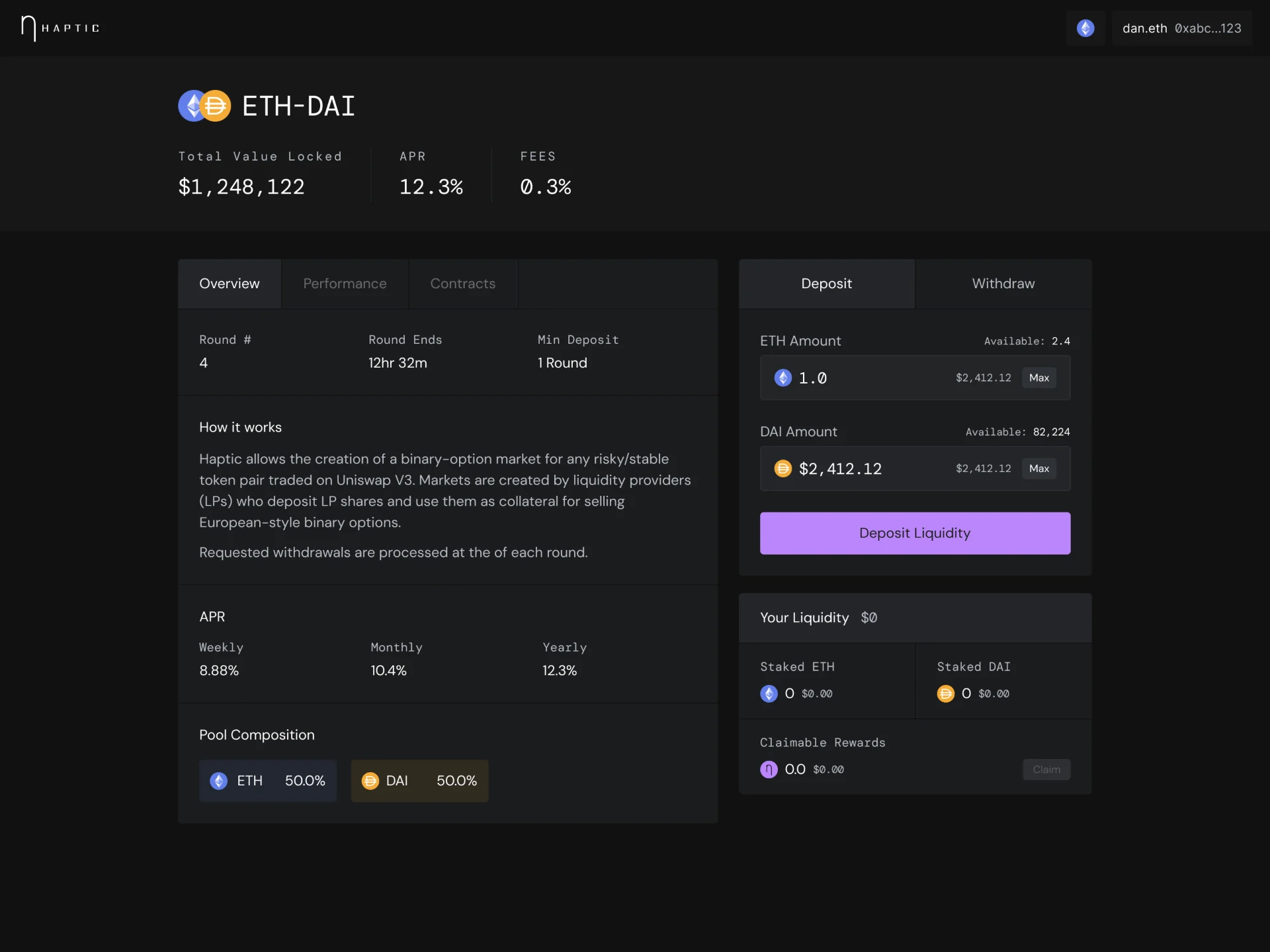
Task: Open the dan.eth wallet account button
Action: (1181, 28)
